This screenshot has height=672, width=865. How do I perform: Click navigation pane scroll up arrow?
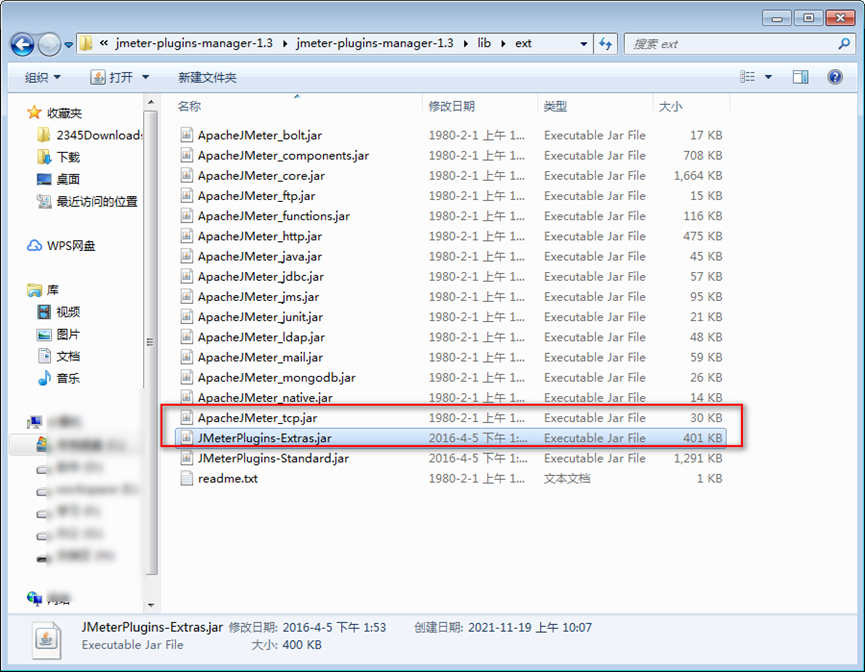151,103
